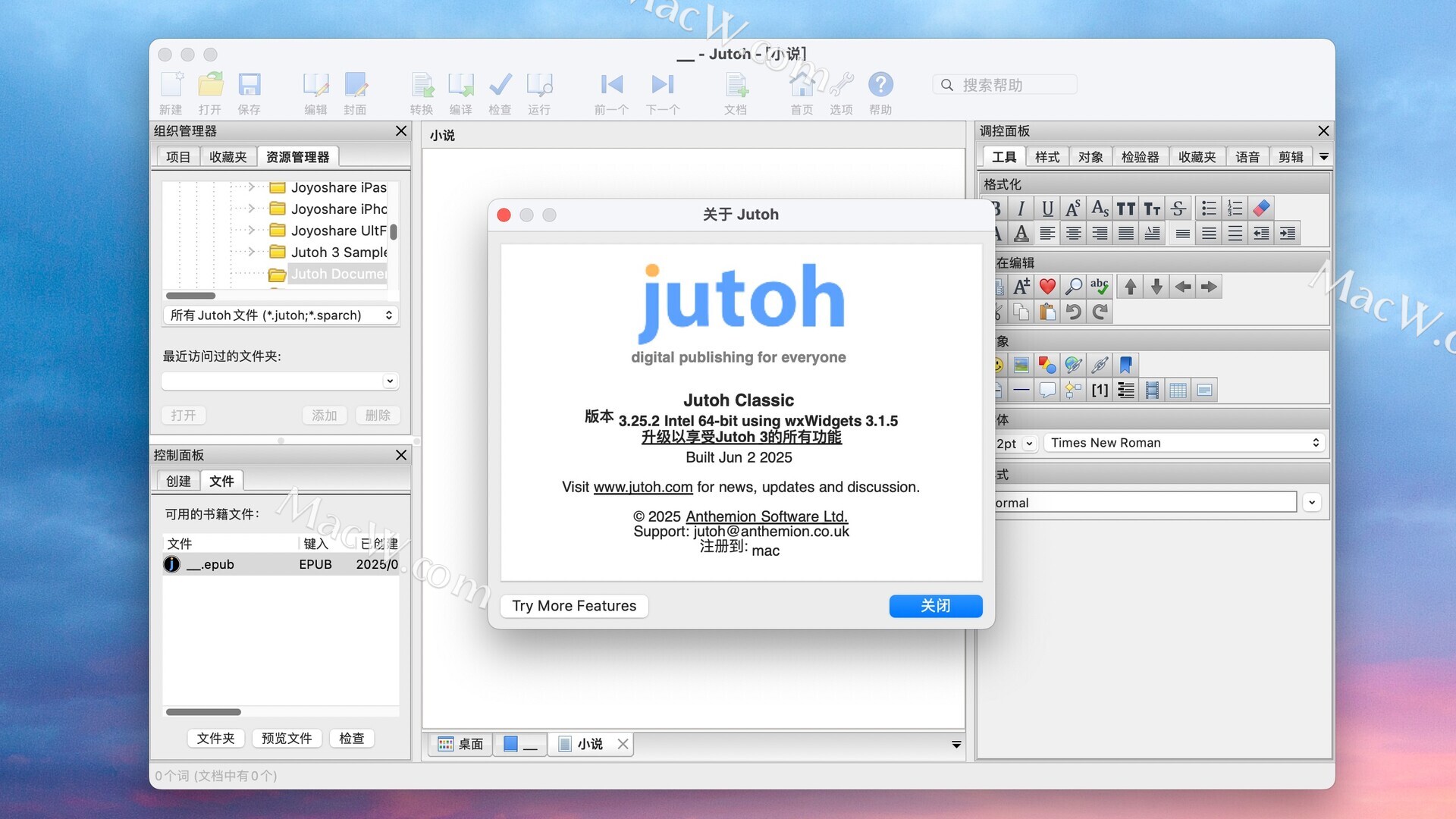The image size is (1456, 819).
Task: Insert a bookmark with the blue ribbon icon
Action: point(1125,366)
